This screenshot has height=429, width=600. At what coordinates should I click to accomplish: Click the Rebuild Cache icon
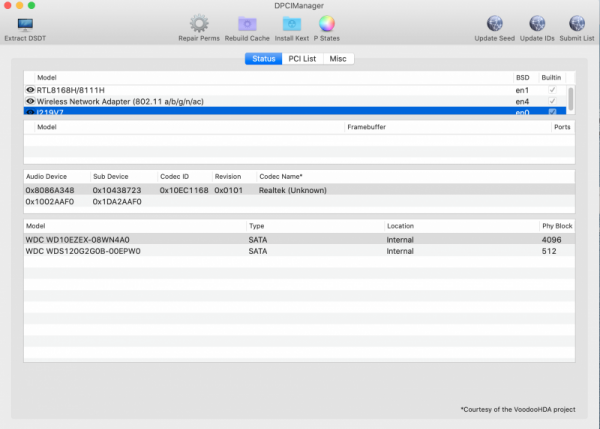point(246,24)
